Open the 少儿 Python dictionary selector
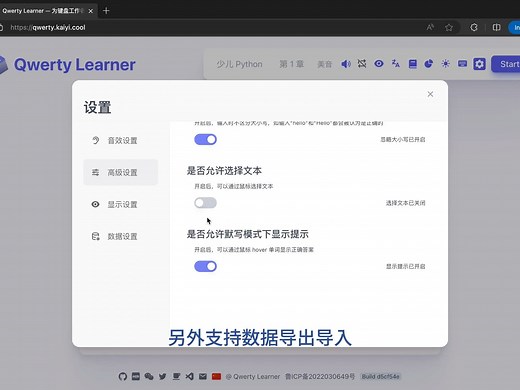Image resolution: width=520 pixels, height=390 pixels. pos(239,64)
